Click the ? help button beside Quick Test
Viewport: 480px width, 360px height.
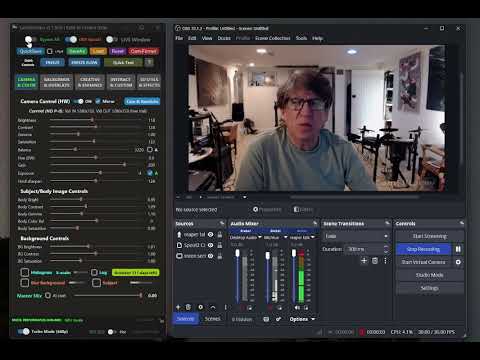click(x=149, y=62)
